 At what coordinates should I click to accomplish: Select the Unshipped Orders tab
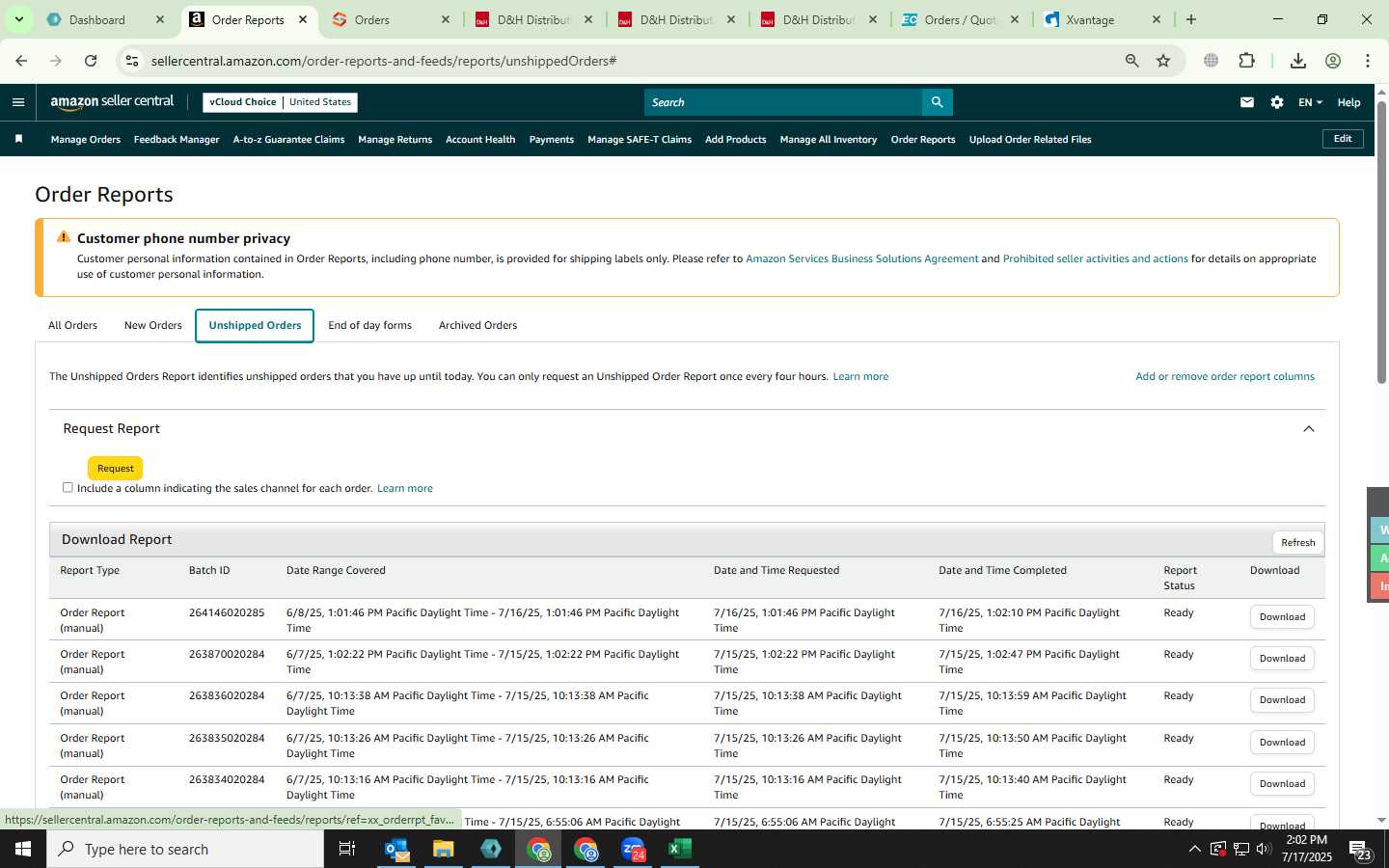point(255,326)
